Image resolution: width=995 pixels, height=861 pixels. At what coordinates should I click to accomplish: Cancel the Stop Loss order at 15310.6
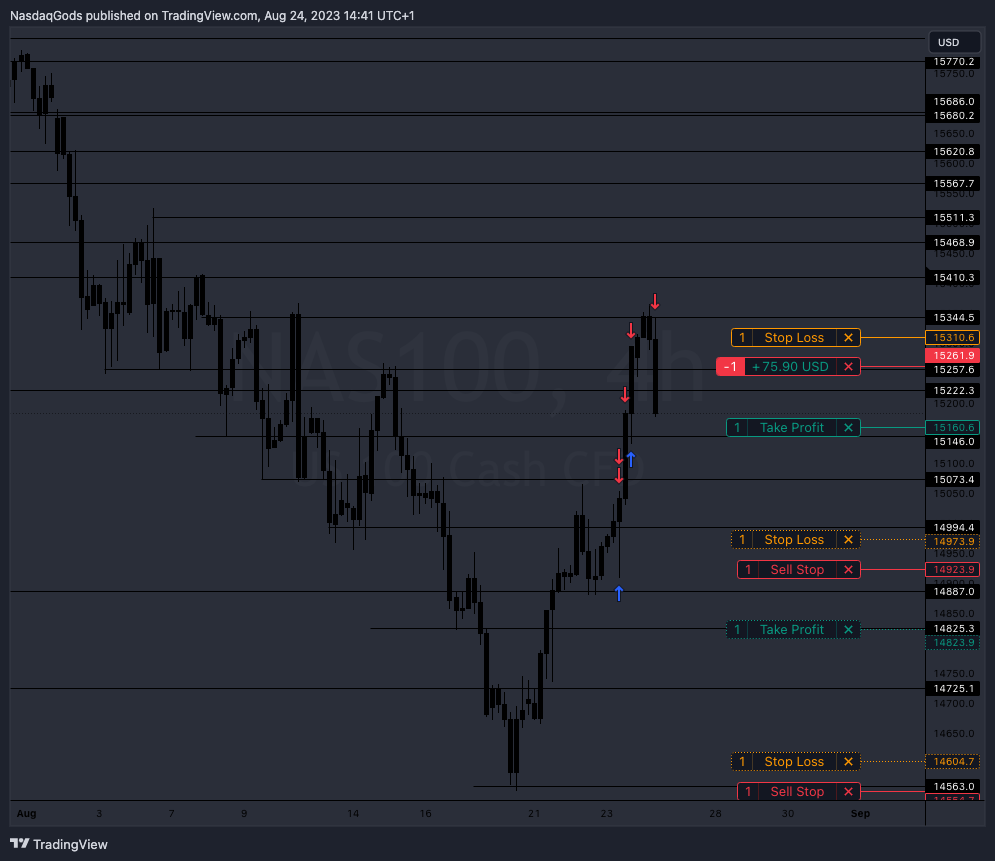(x=848, y=338)
